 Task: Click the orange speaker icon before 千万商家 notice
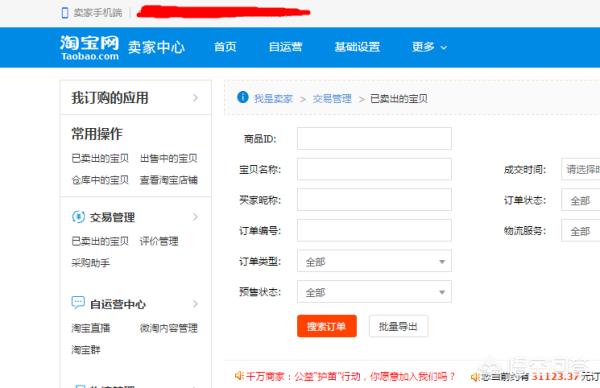[x=239, y=376]
